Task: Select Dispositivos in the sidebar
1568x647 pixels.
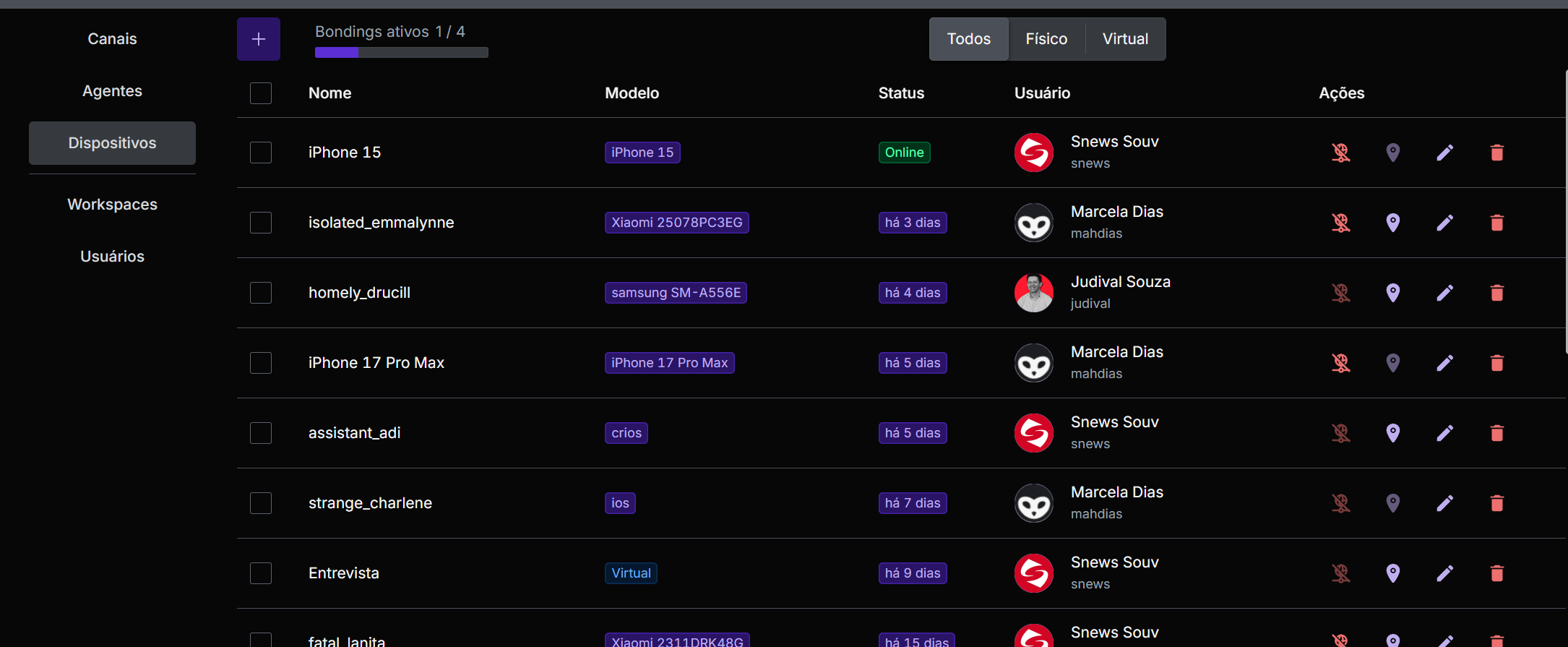Action: pos(112,143)
